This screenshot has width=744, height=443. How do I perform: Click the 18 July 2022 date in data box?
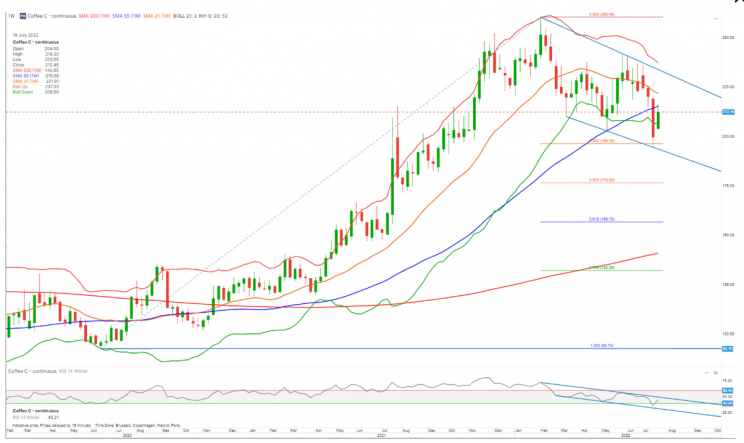pyautogui.click(x=26, y=35)
